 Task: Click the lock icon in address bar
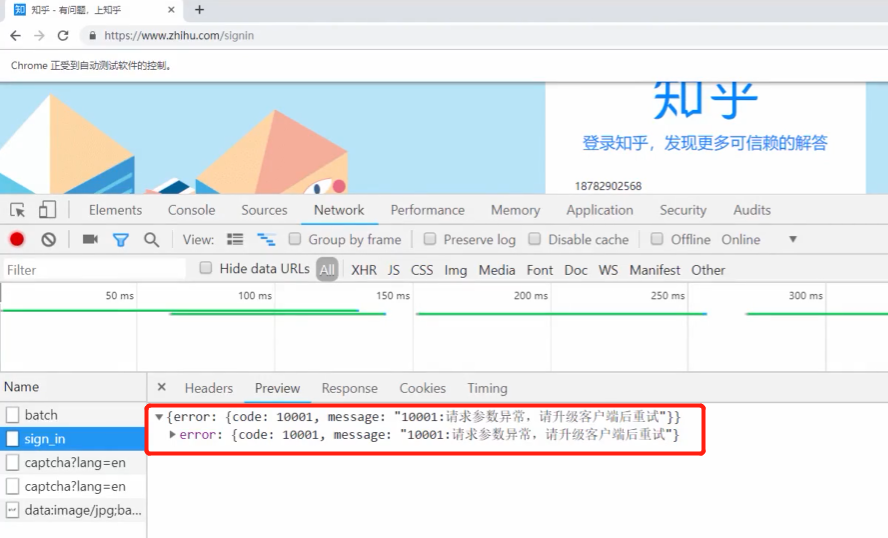click(92, 36)
